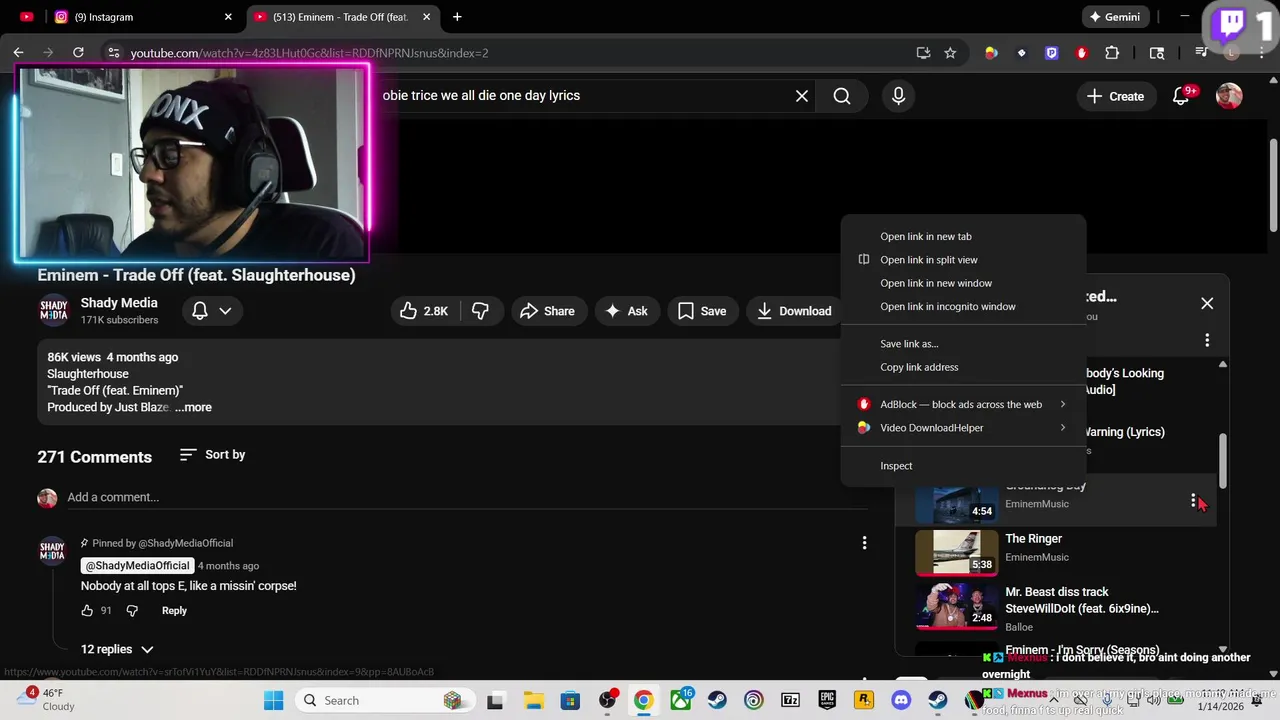The height and width of the screenshot is (720, 1280).
Task: Open File Explorer from the taskbar
Action: [x=533, y=700]
